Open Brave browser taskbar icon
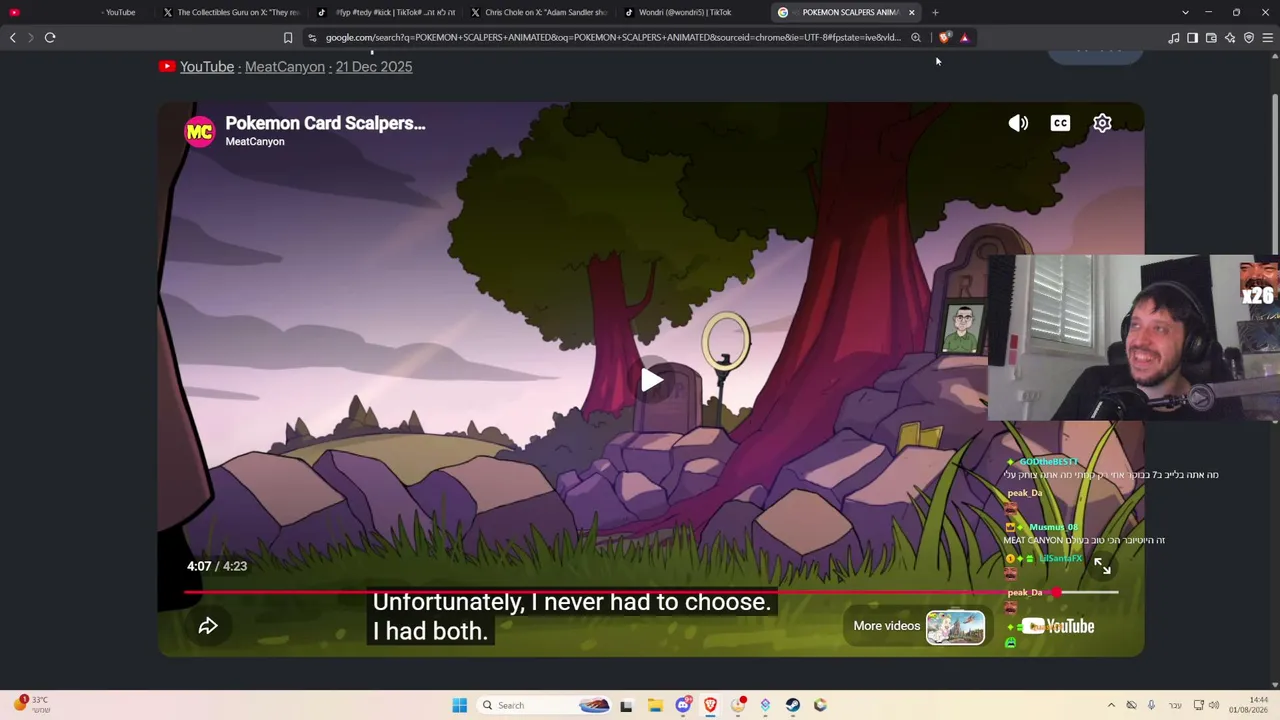 tap(710, 705)
